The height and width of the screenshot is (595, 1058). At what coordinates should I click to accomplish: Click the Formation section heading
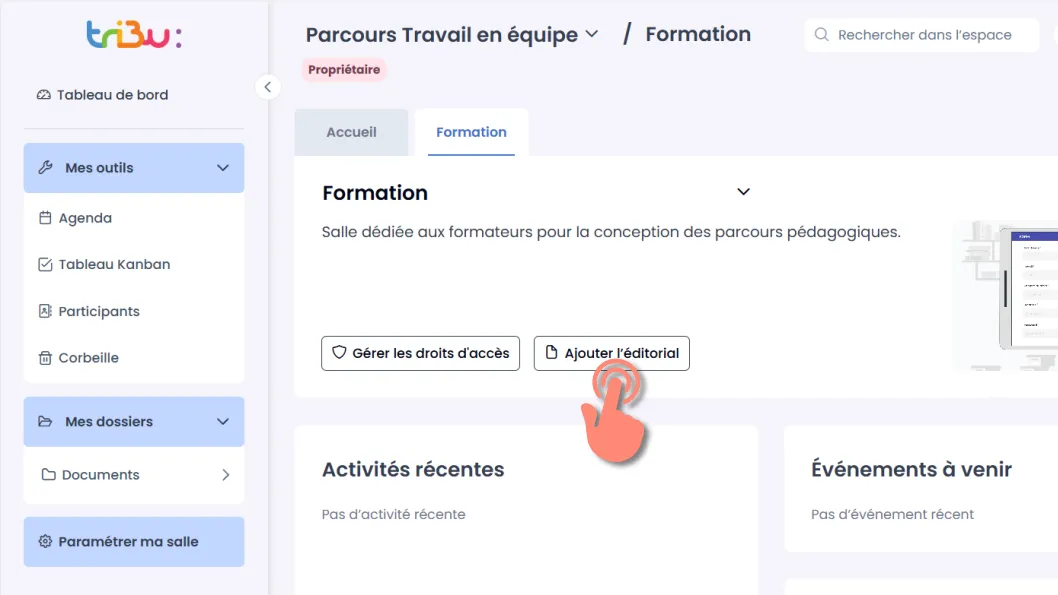pyautogui.click(x=375, y=193)
